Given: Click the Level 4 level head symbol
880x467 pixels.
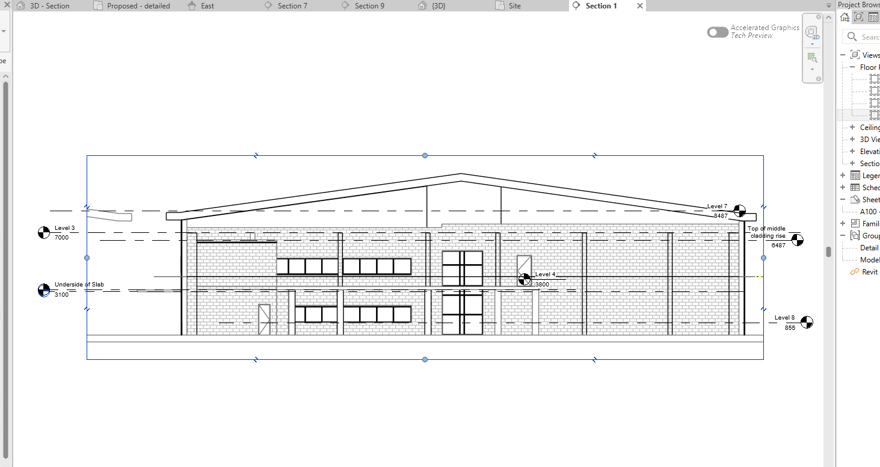Looking at the screenshot, I should coord(524,280).
